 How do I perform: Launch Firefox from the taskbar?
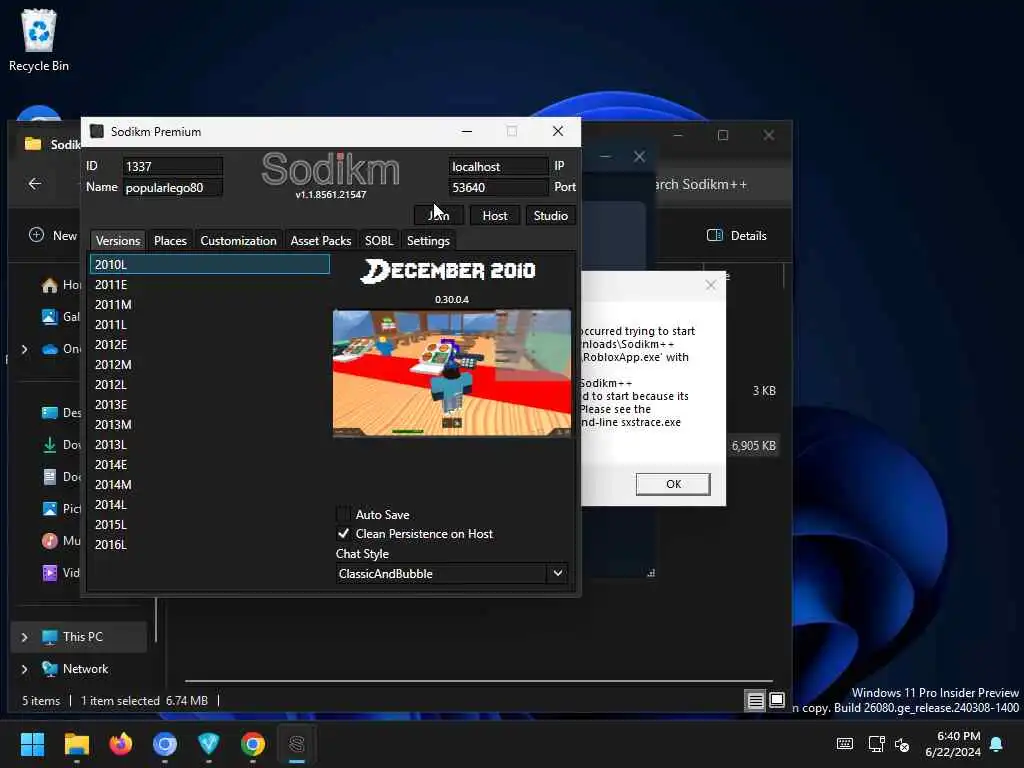coord(121,744)
